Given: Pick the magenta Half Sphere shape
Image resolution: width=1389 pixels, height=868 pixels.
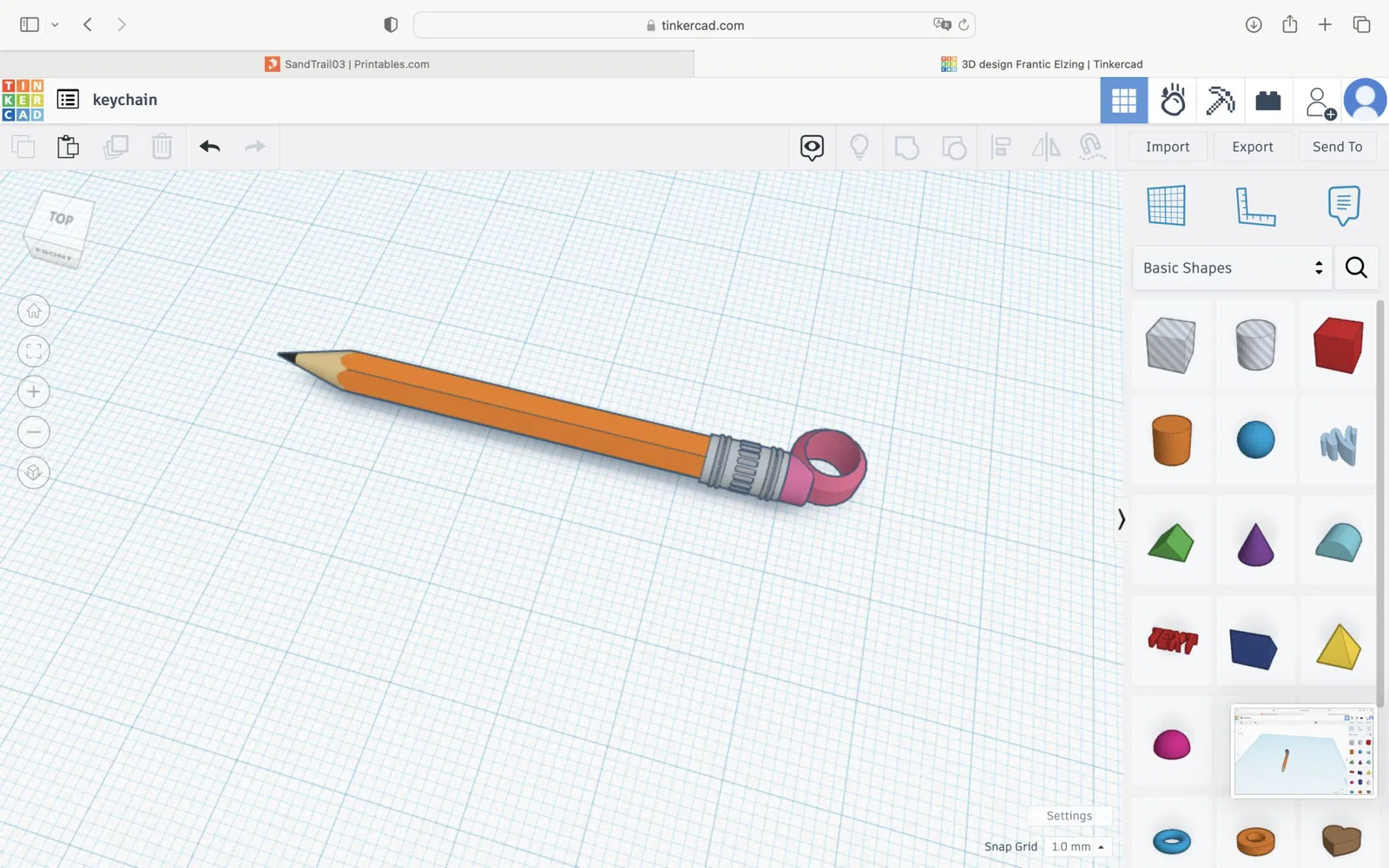Looking at the screenshot, I should click(x=1171, y=745).
